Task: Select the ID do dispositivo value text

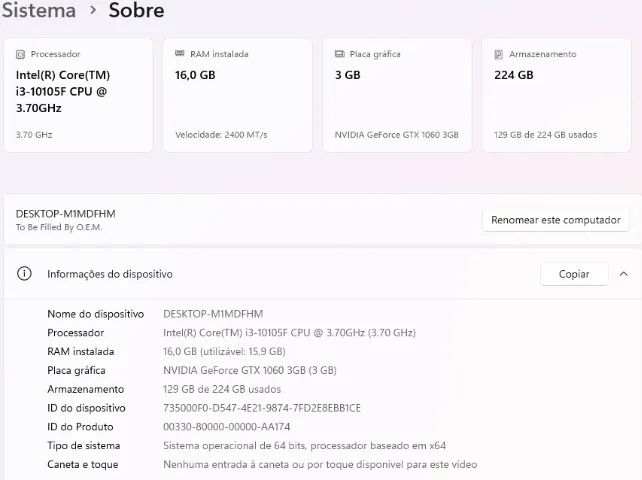Action: coord(262,408)
